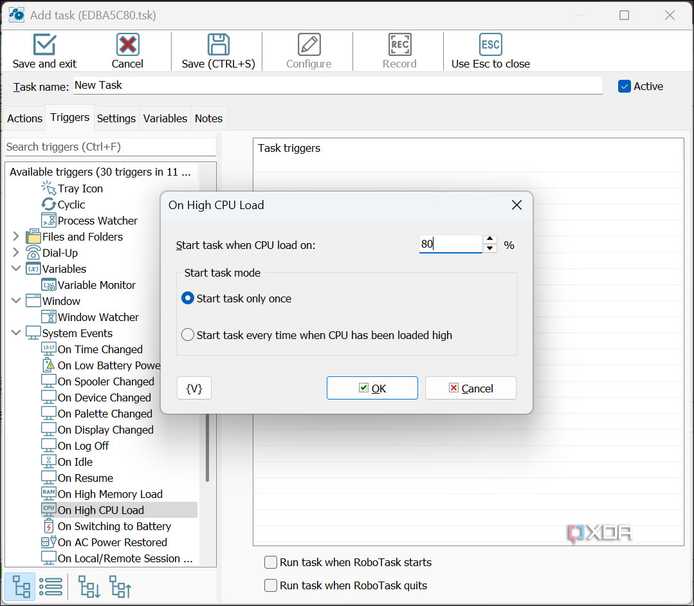The image size is (694, 606).
Task: Close the On High CPU Load dialog
Action: [x=517, y=205]
